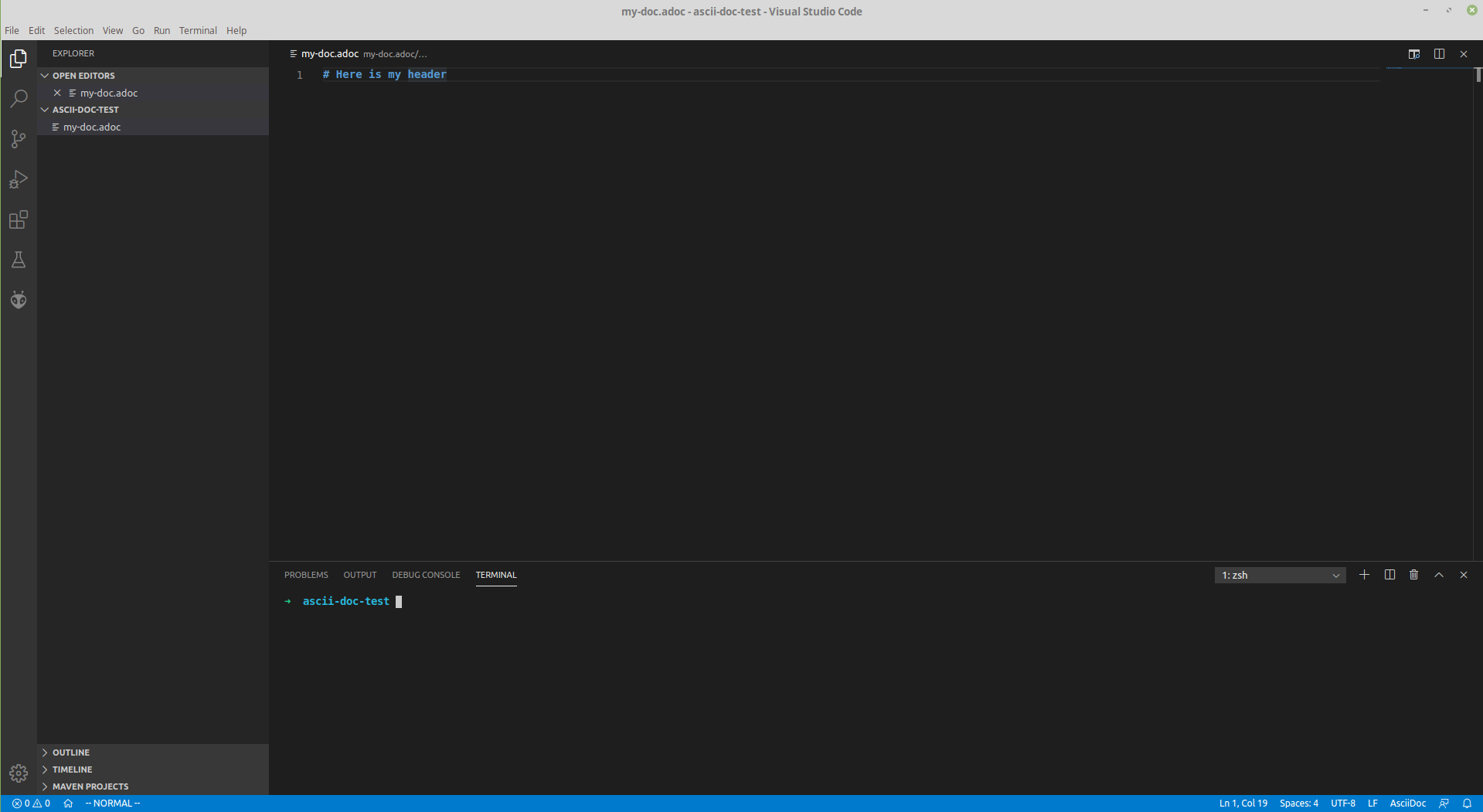Maximize the panel with up chevron
This screenshot has width=1483, height=812.
coord(1439,575)
